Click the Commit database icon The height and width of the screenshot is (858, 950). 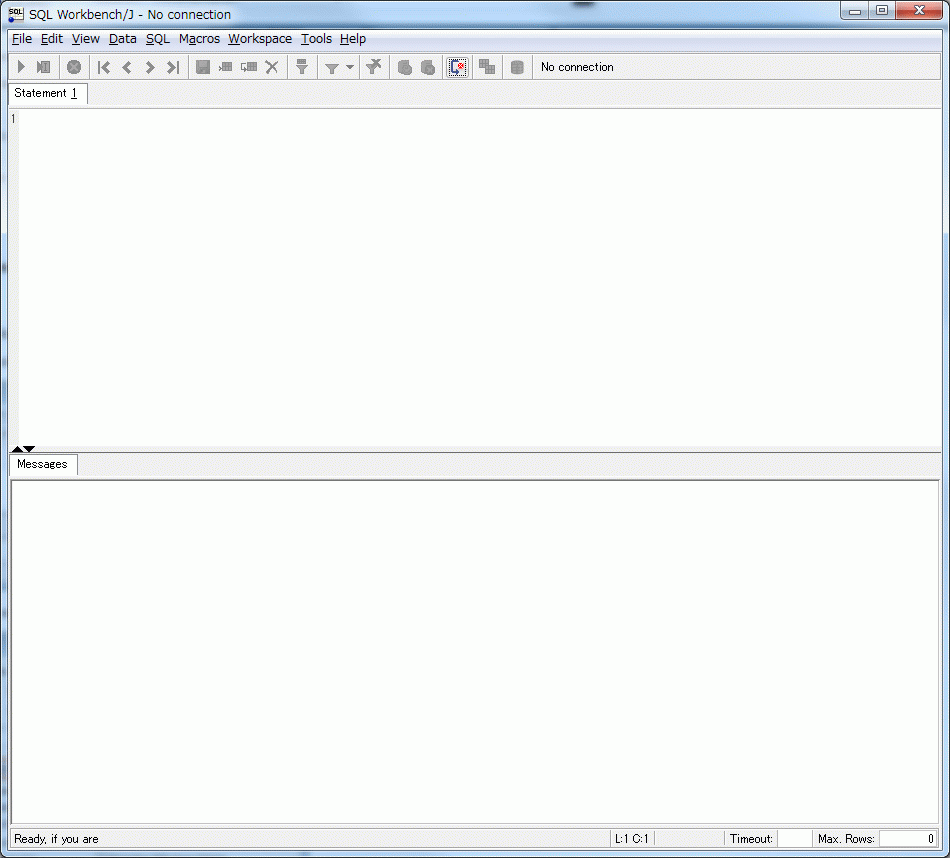pyautogui.click(x=404, y=67)
